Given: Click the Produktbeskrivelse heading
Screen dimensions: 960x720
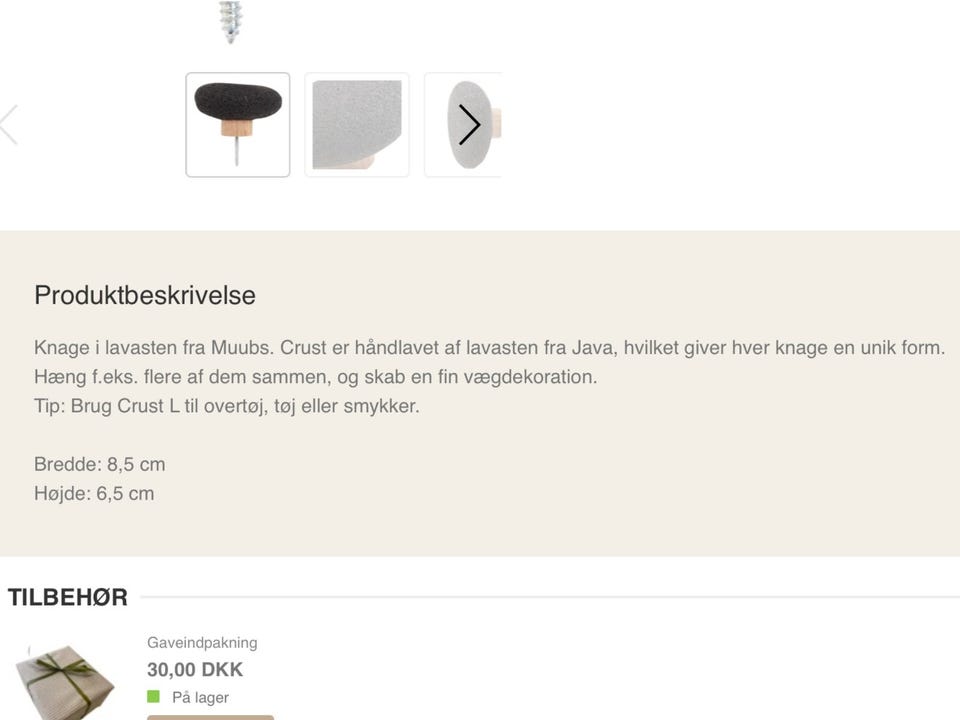Looking at the screenshot, I should [x=145, y=296].
